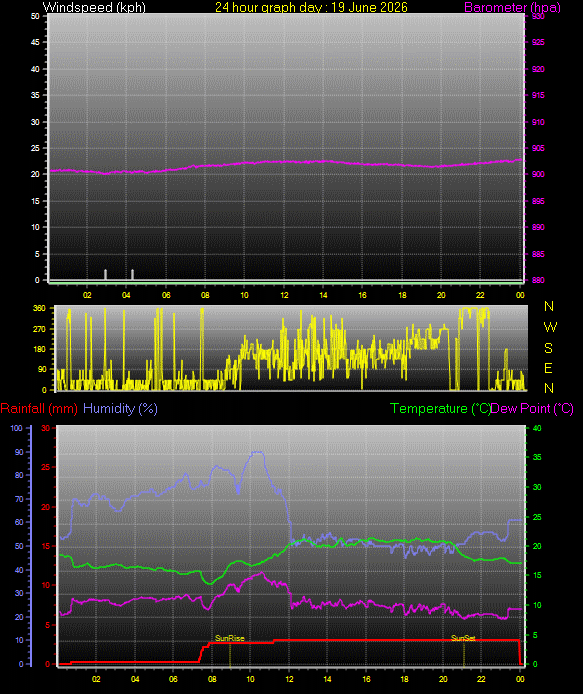
Task: Click the "80" humidity axis value
Action: coord(19,475)
